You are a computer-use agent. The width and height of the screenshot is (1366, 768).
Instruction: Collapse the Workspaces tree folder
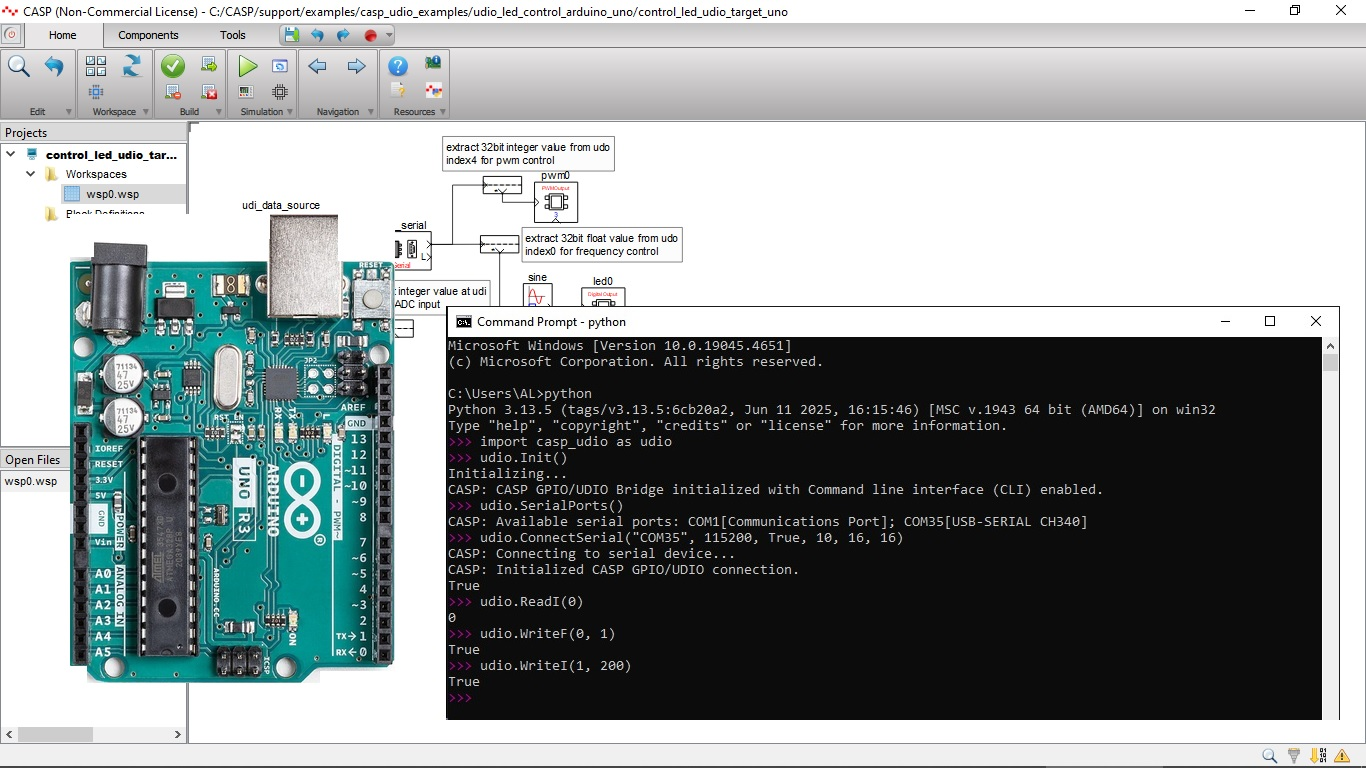tap(30, 174)
